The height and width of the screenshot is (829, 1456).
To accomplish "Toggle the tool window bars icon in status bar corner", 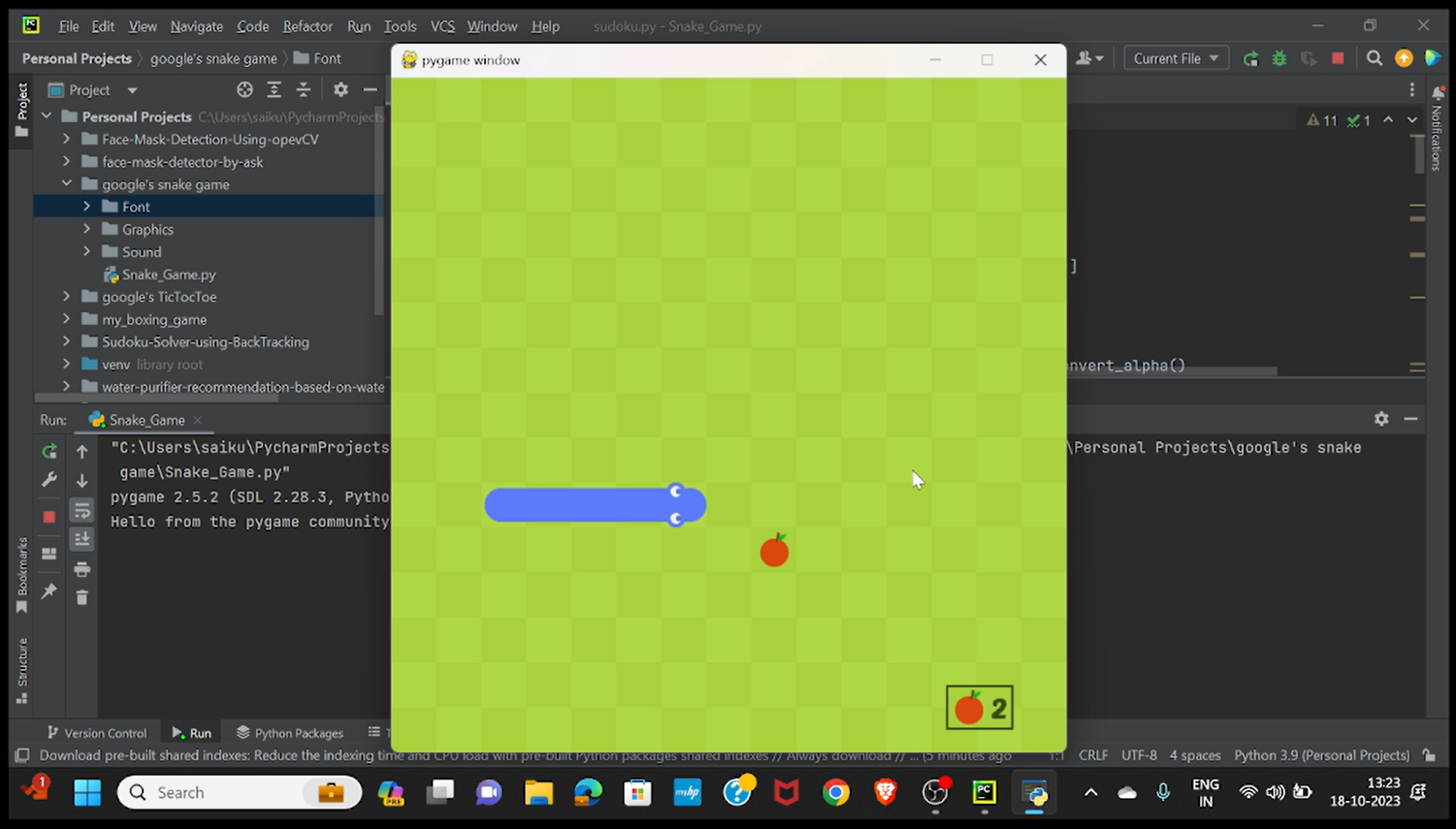I will pyautogui.click(x=21, y=755).
